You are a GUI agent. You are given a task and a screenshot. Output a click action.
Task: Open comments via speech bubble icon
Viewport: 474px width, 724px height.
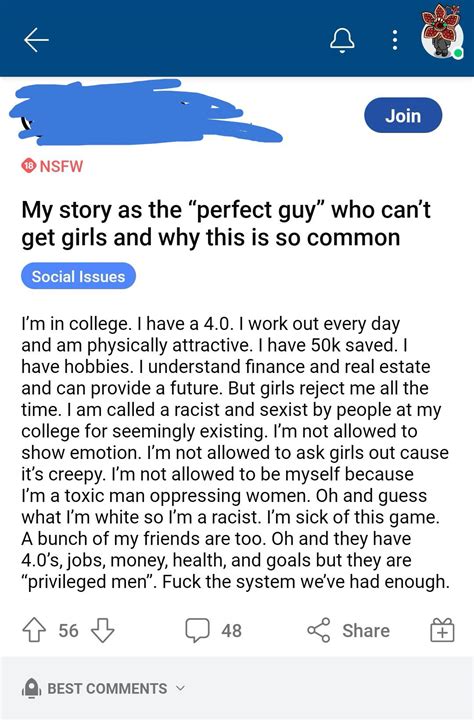coord(198,630)
